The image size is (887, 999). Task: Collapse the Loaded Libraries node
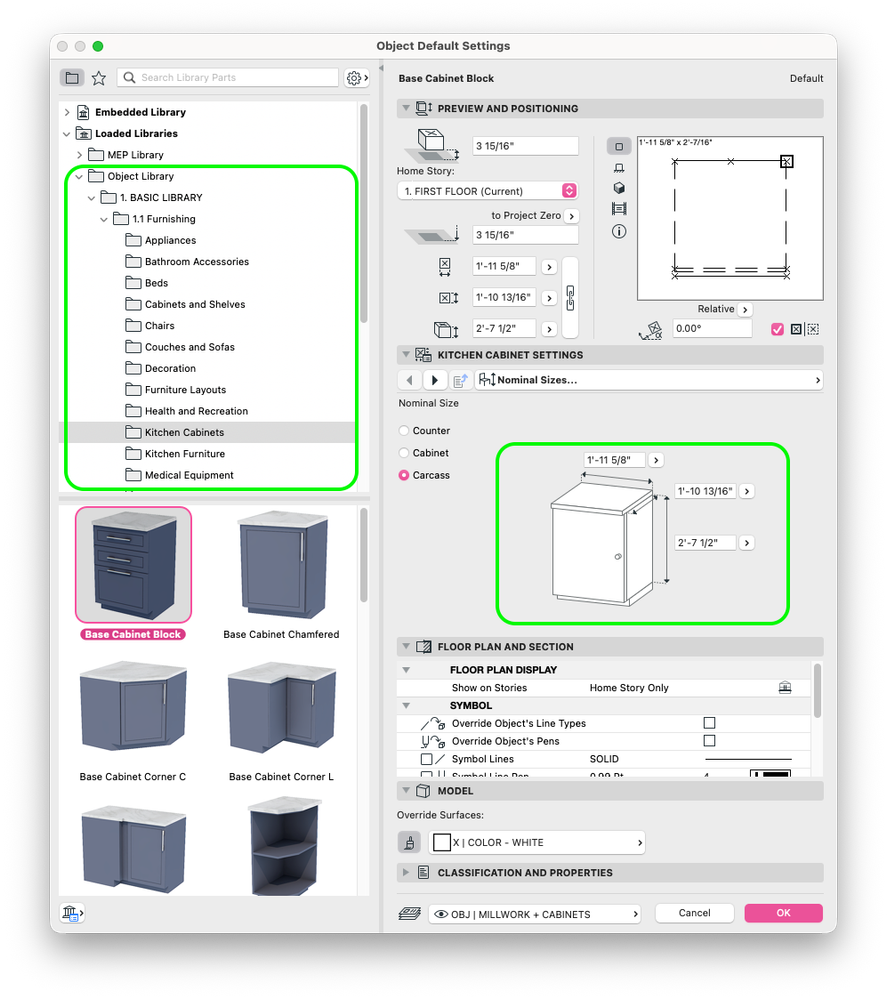(67, 134)
